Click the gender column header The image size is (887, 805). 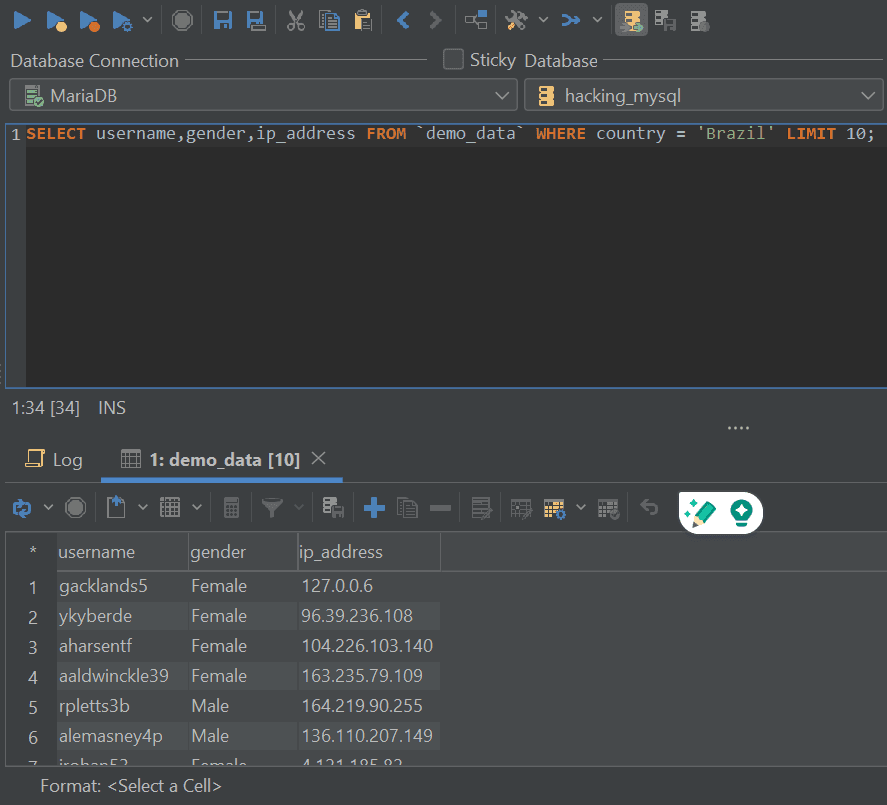[x=243, y=552]
